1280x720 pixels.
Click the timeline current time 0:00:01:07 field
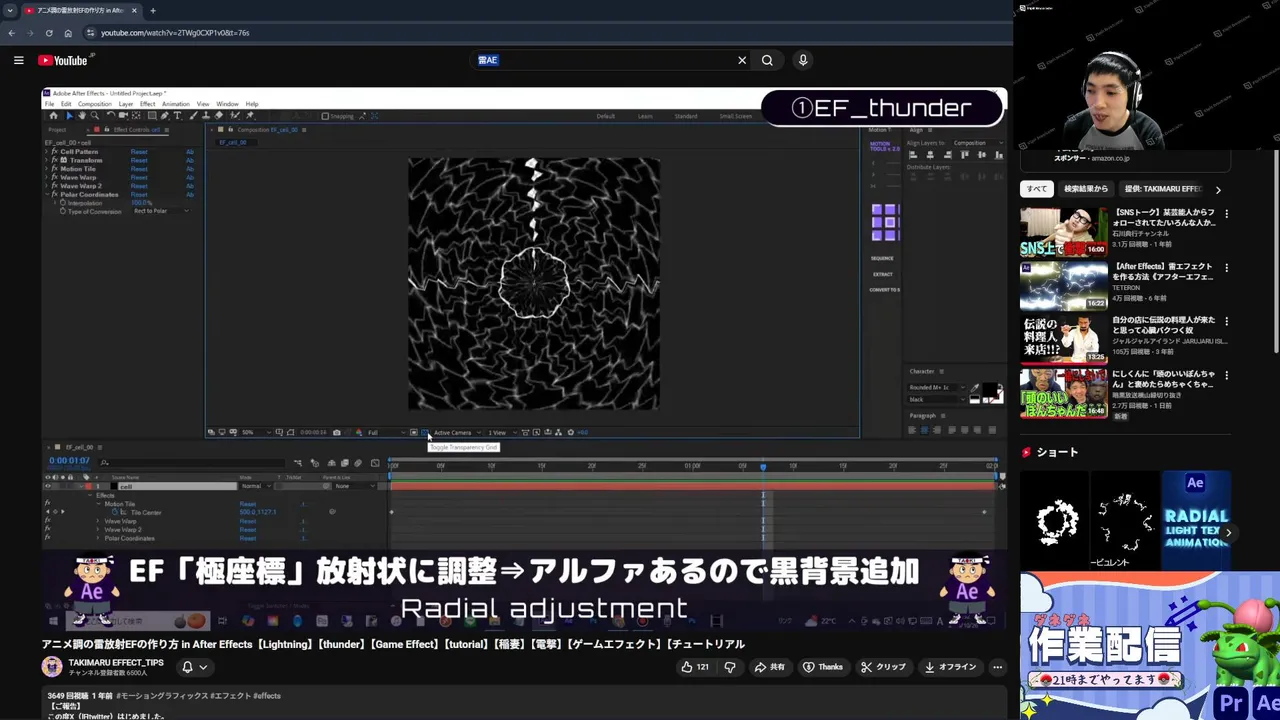click(x=69, y=461)
